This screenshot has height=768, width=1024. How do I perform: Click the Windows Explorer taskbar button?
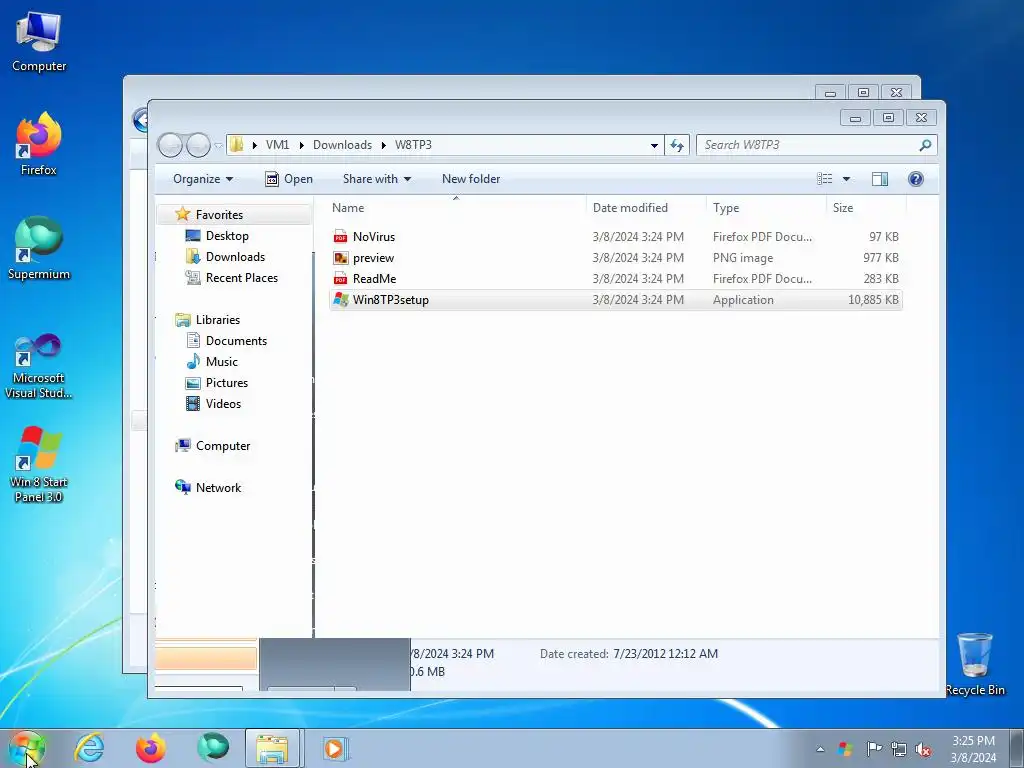[272, 748]
